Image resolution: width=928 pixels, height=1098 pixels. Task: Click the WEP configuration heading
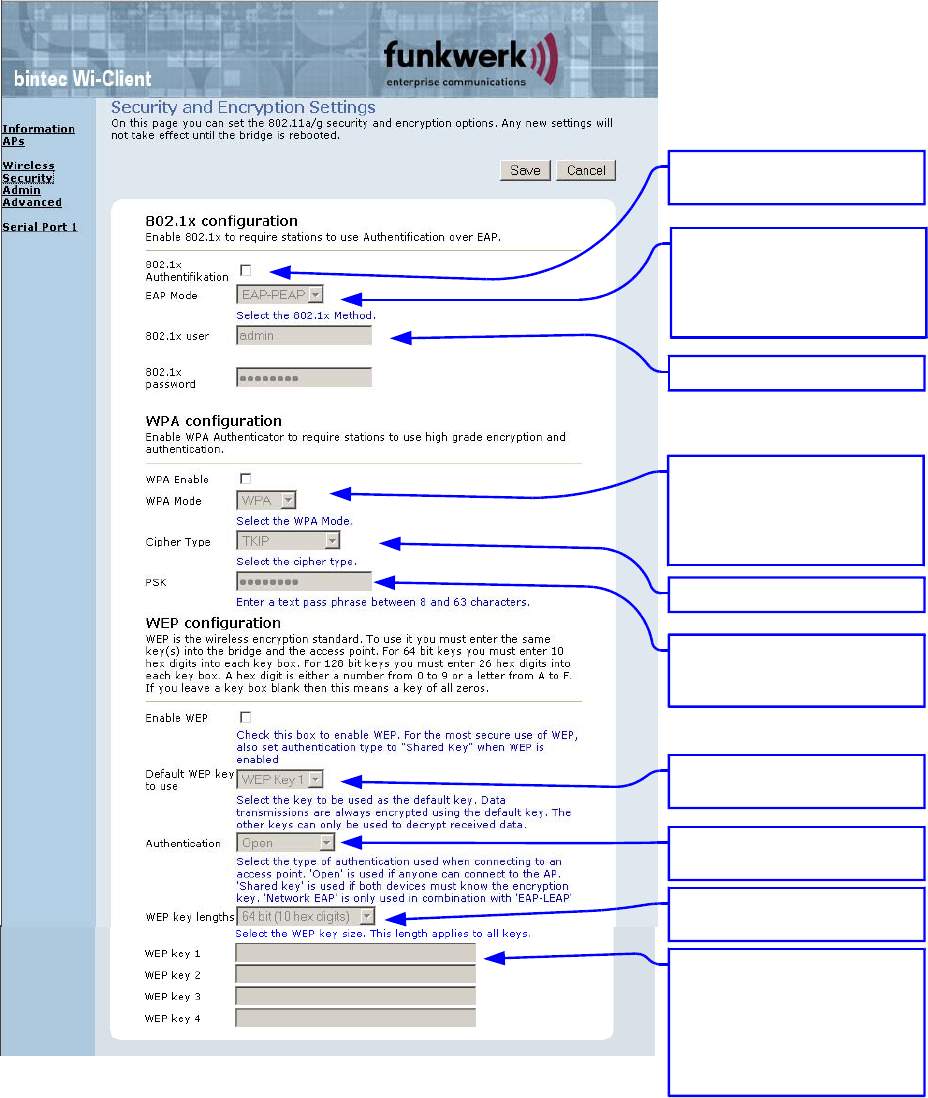(x=213, y=623)
